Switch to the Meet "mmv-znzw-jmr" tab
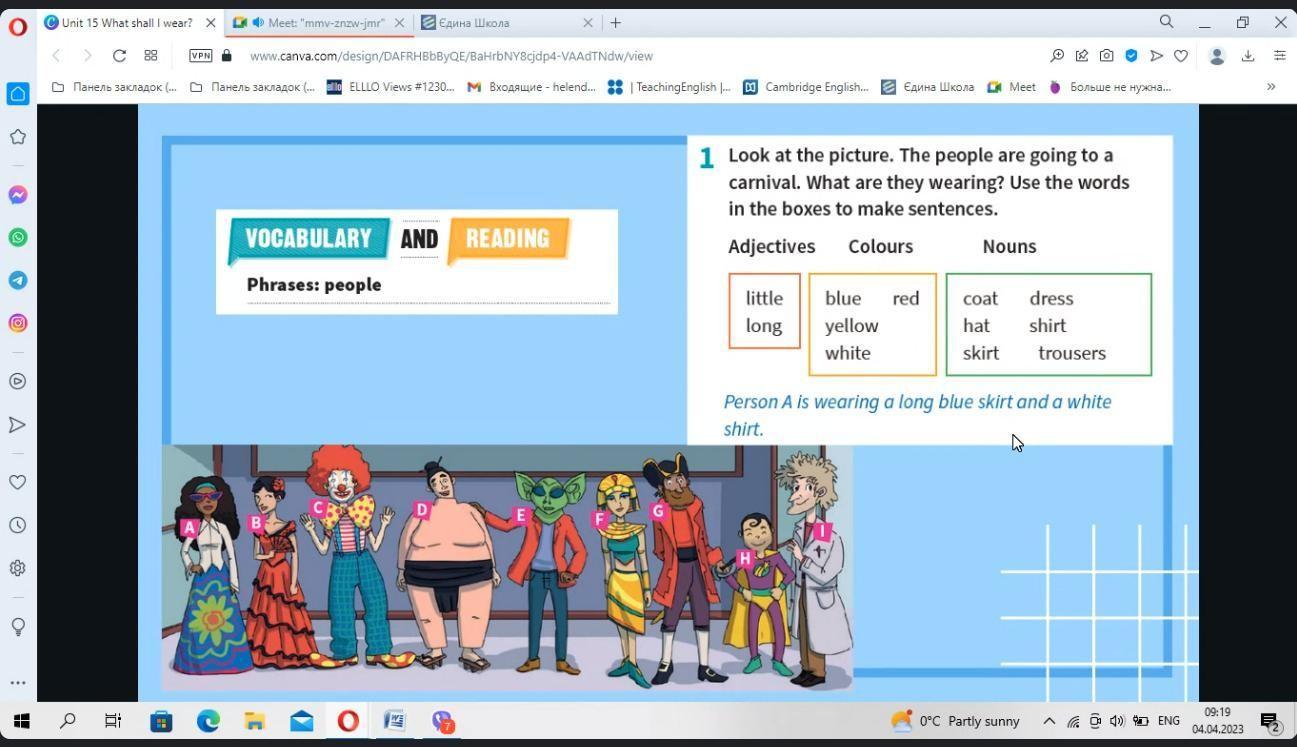The height and width of the screenshot is (747, 1297). (317, 22)
